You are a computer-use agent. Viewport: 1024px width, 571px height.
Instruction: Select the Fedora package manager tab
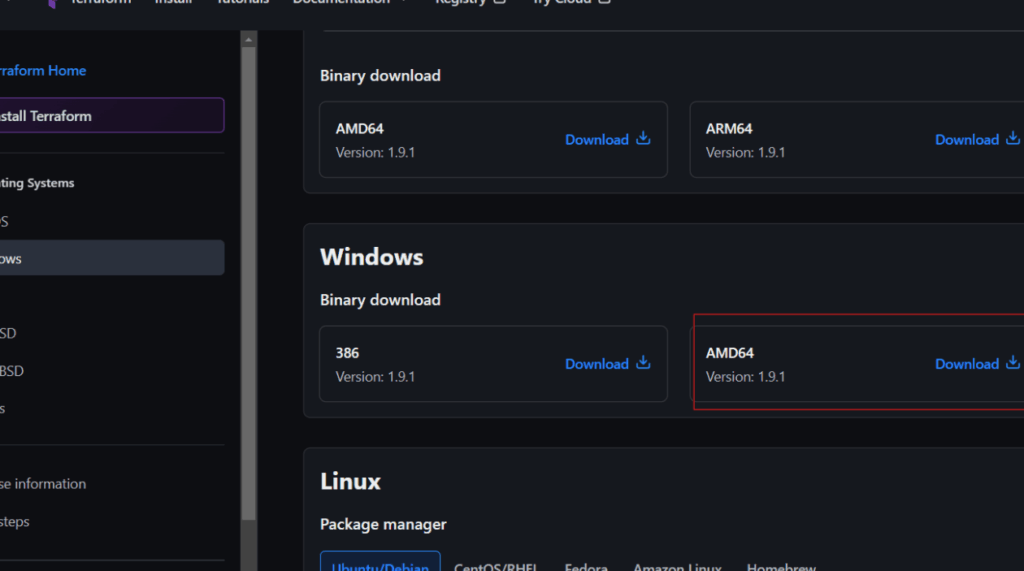(x=586, y=565)
